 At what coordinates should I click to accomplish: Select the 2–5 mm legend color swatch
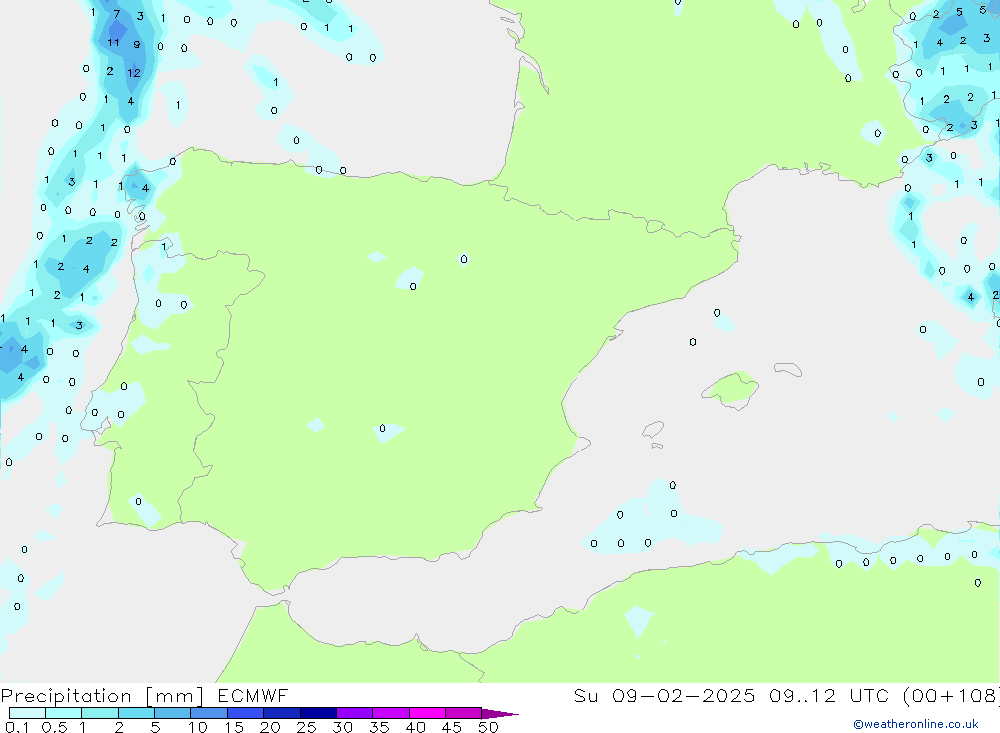pyautogui.click(x=136, y=713)
